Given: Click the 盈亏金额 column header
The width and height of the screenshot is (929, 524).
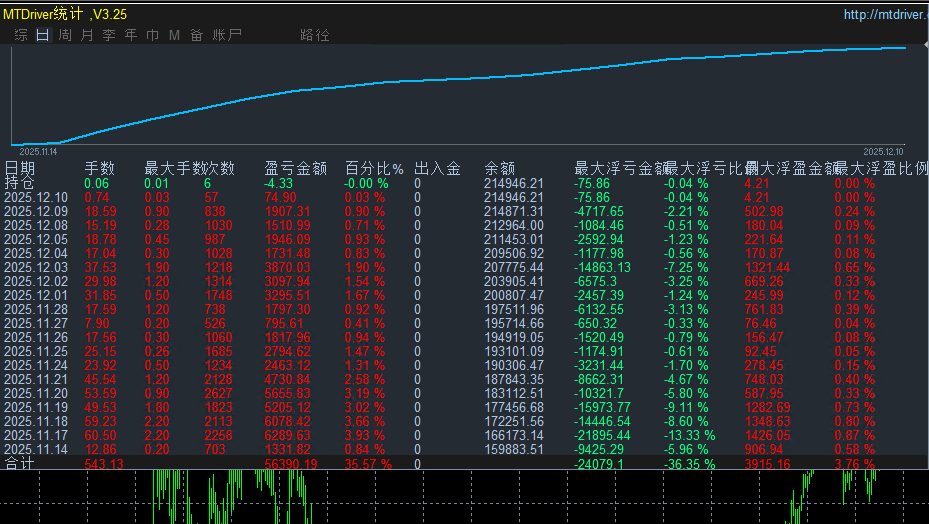Looking at the screenshot, I should [x=296, y=168].
